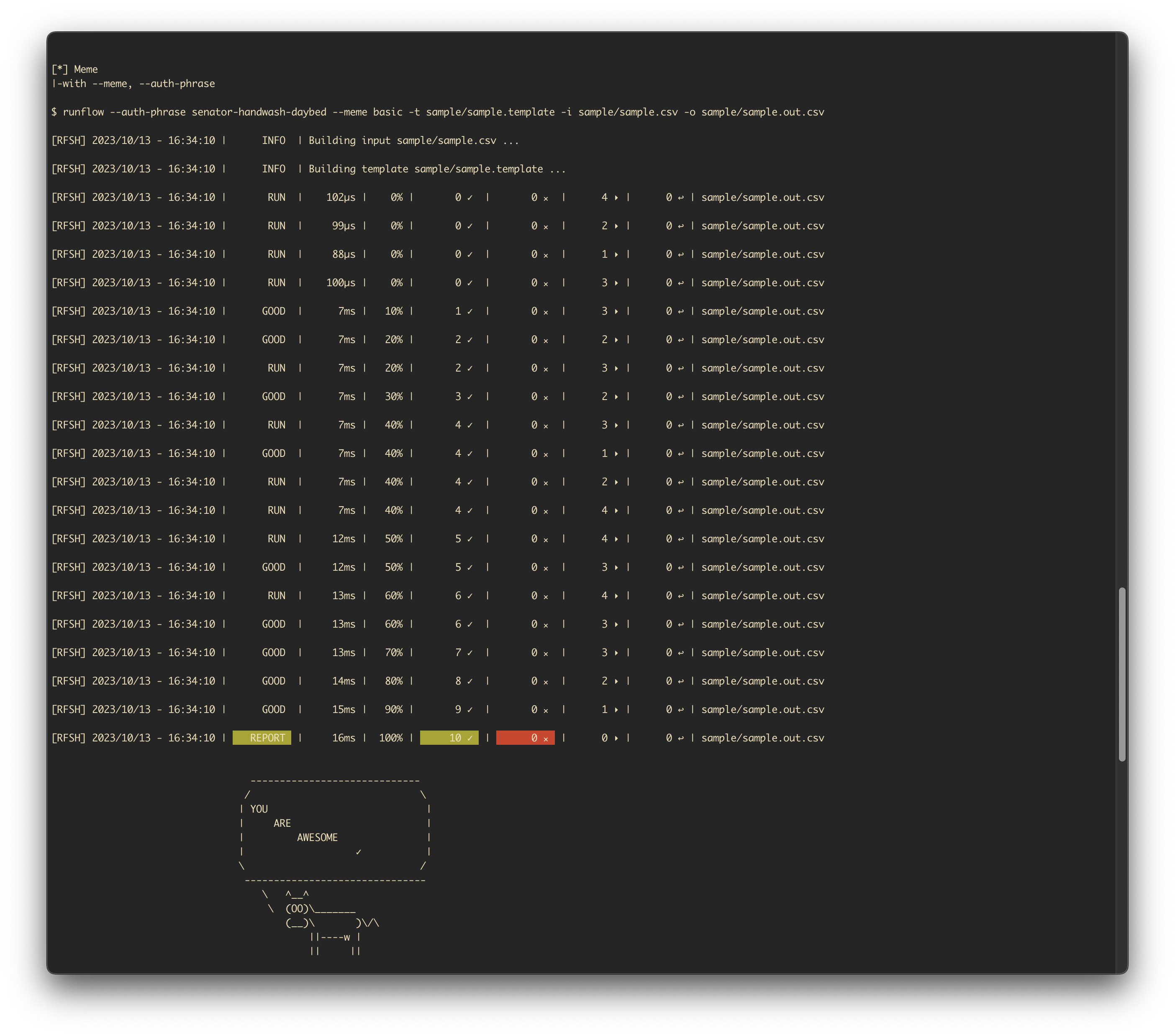Click the '[*] Meme' heading text

point(75,69)
